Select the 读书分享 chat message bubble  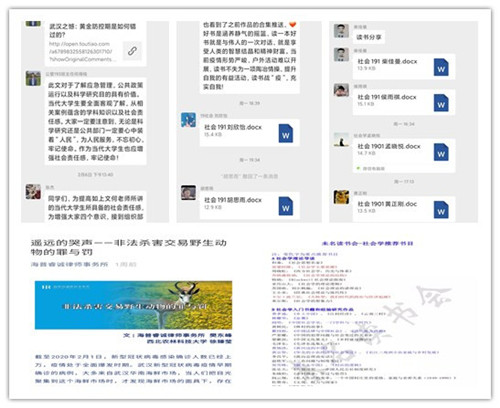(x=369, y=37)
